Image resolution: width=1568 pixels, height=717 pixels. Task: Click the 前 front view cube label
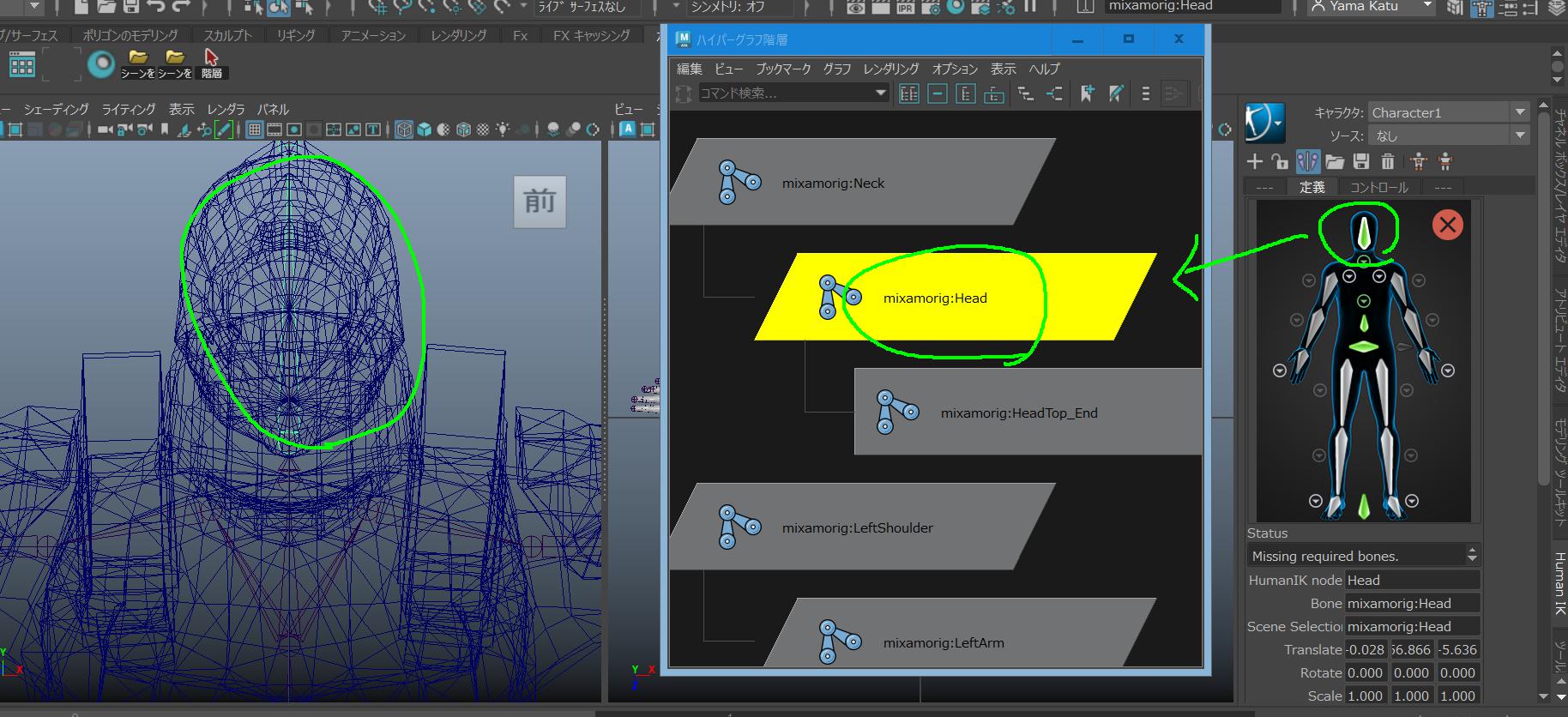click(x=540, y=202)
